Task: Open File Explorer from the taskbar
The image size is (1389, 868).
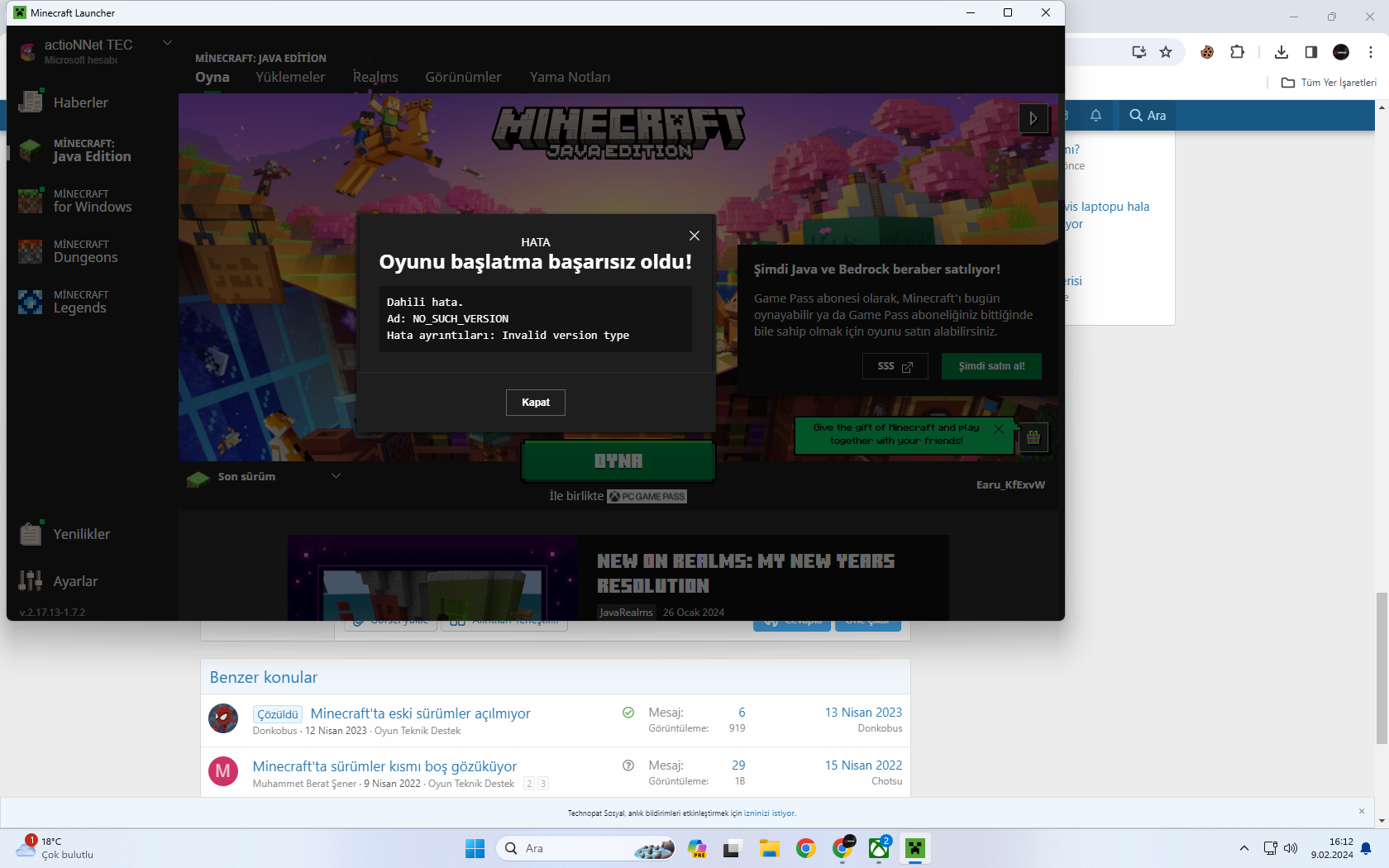Action: [770, 848]
